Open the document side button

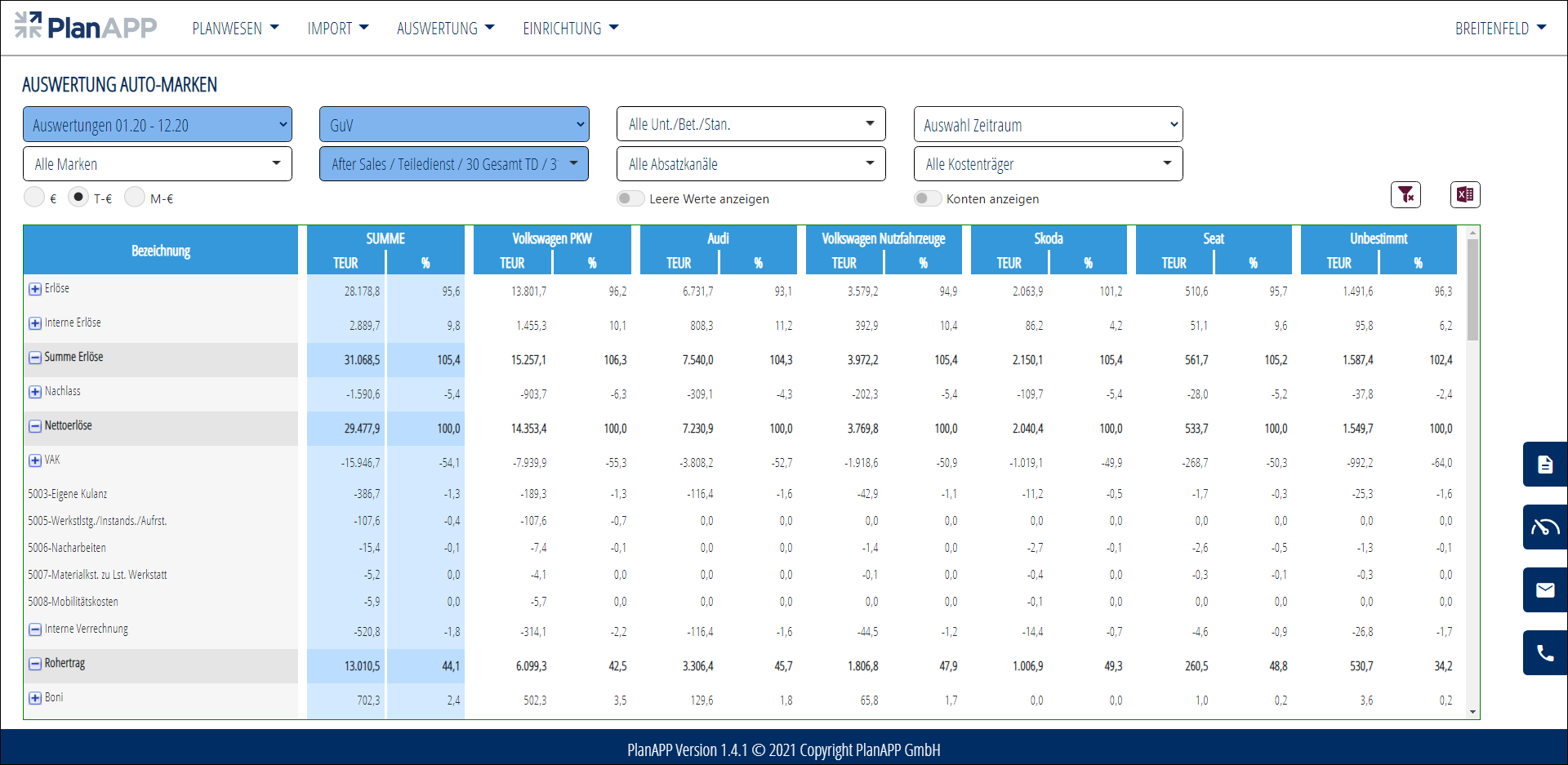1544,465
